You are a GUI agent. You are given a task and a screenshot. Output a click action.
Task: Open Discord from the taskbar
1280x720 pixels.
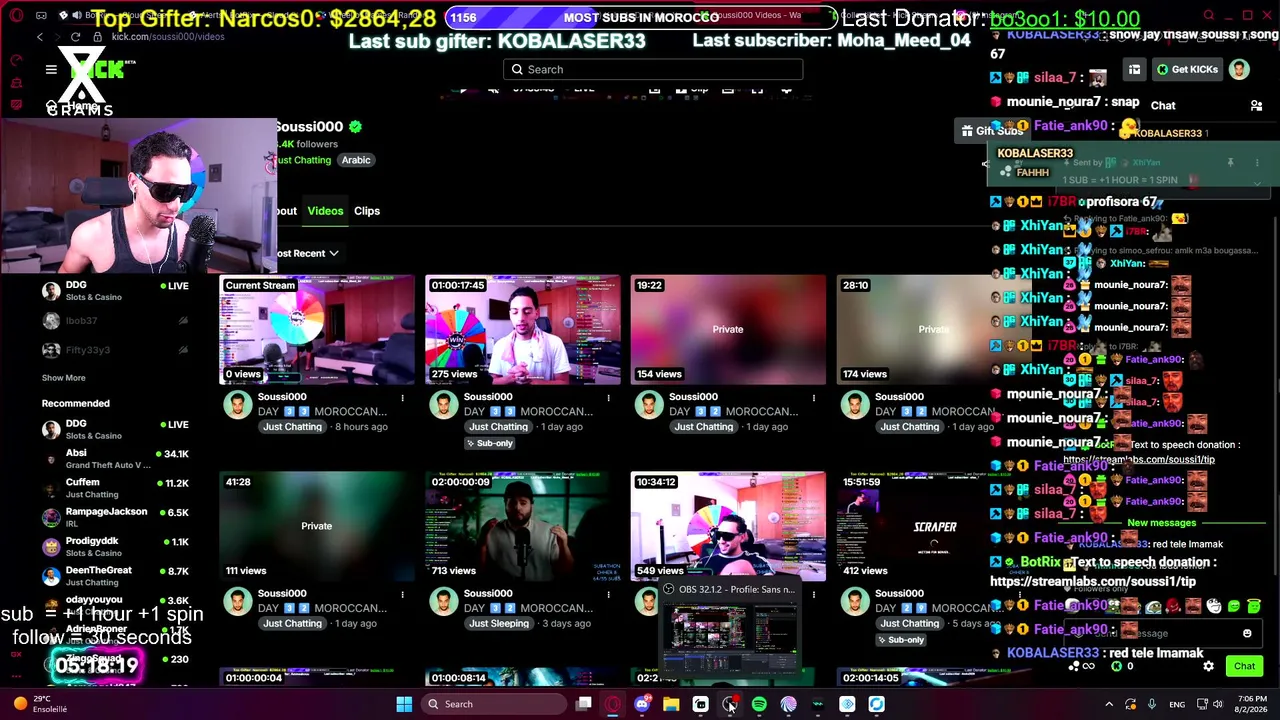[642, 704]
